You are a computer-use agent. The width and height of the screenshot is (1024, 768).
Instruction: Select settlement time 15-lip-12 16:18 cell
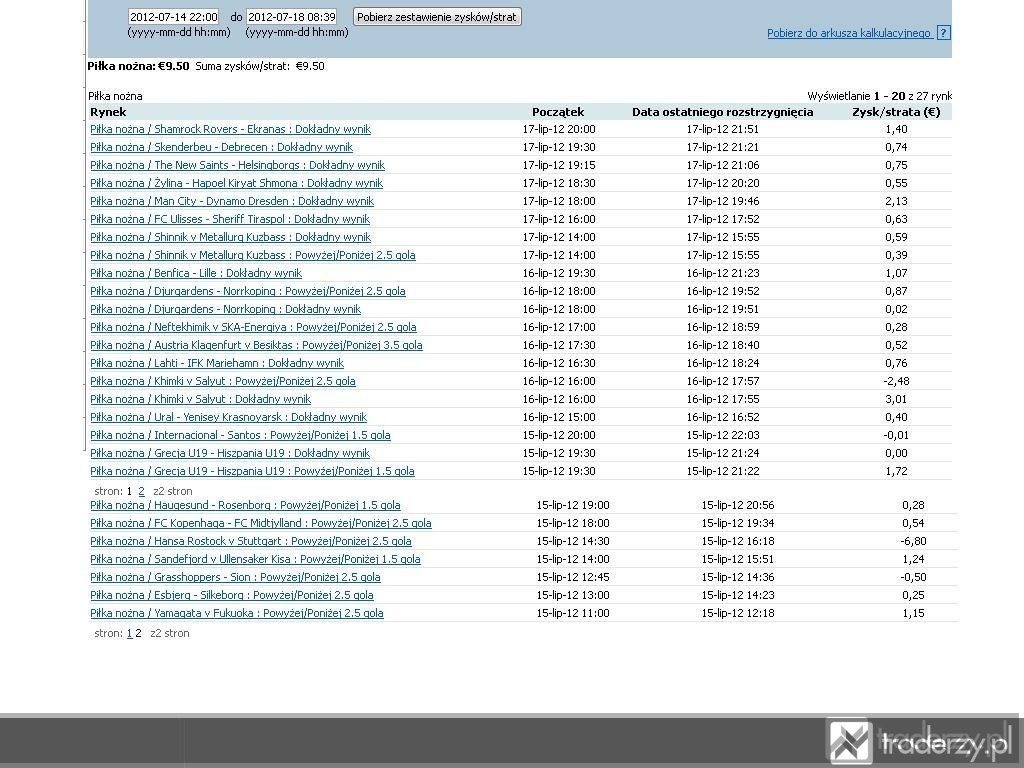(x=738, y=541)
